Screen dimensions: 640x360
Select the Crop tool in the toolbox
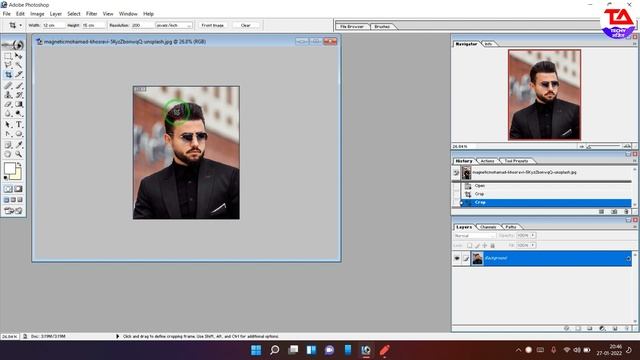click(x=8, y=74)
